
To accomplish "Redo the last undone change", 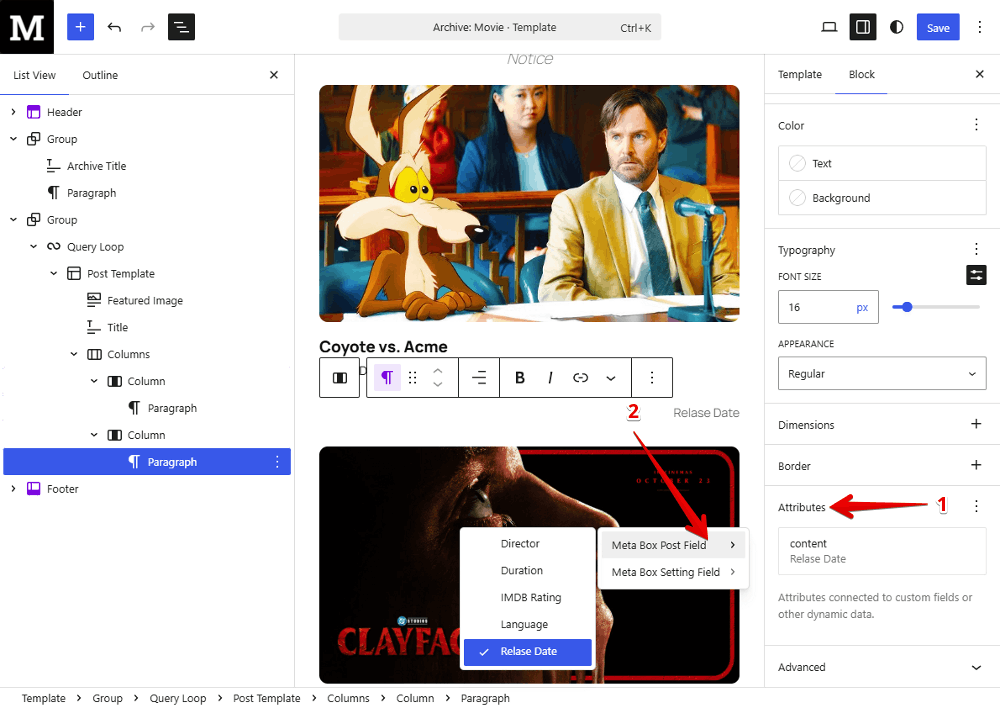I will tap(148, 27).
